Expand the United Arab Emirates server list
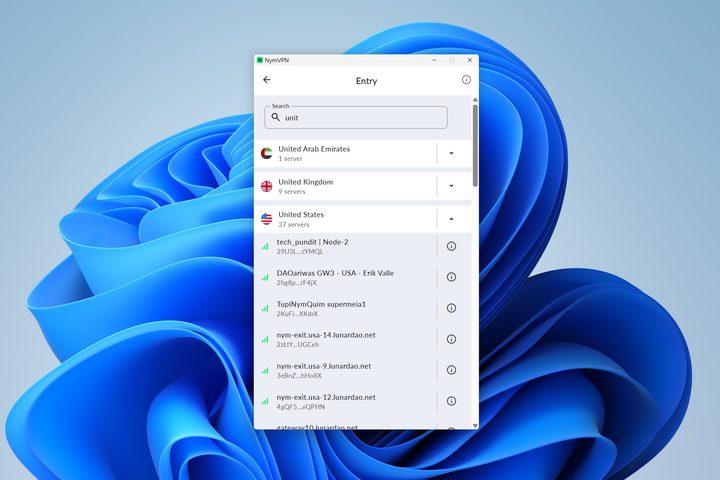This screenshot has height=480, width=720. 451,153
